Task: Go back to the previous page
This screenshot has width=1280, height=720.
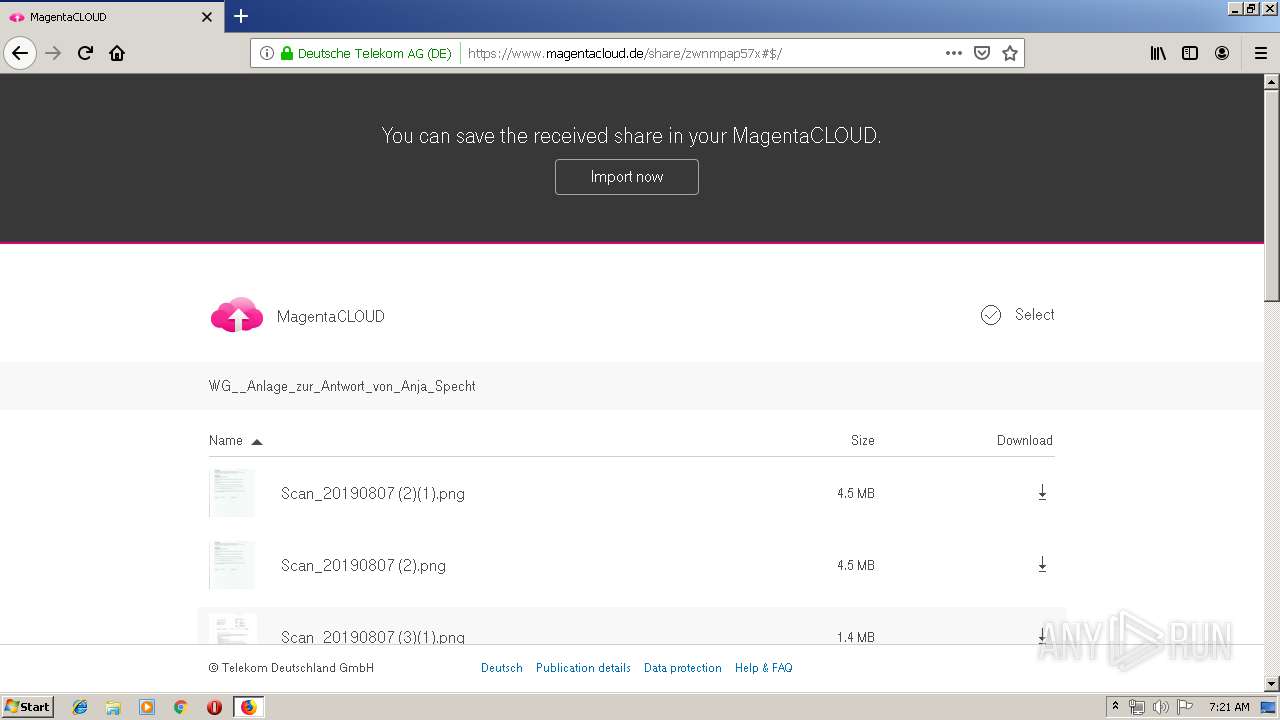Action: point(20,53)
